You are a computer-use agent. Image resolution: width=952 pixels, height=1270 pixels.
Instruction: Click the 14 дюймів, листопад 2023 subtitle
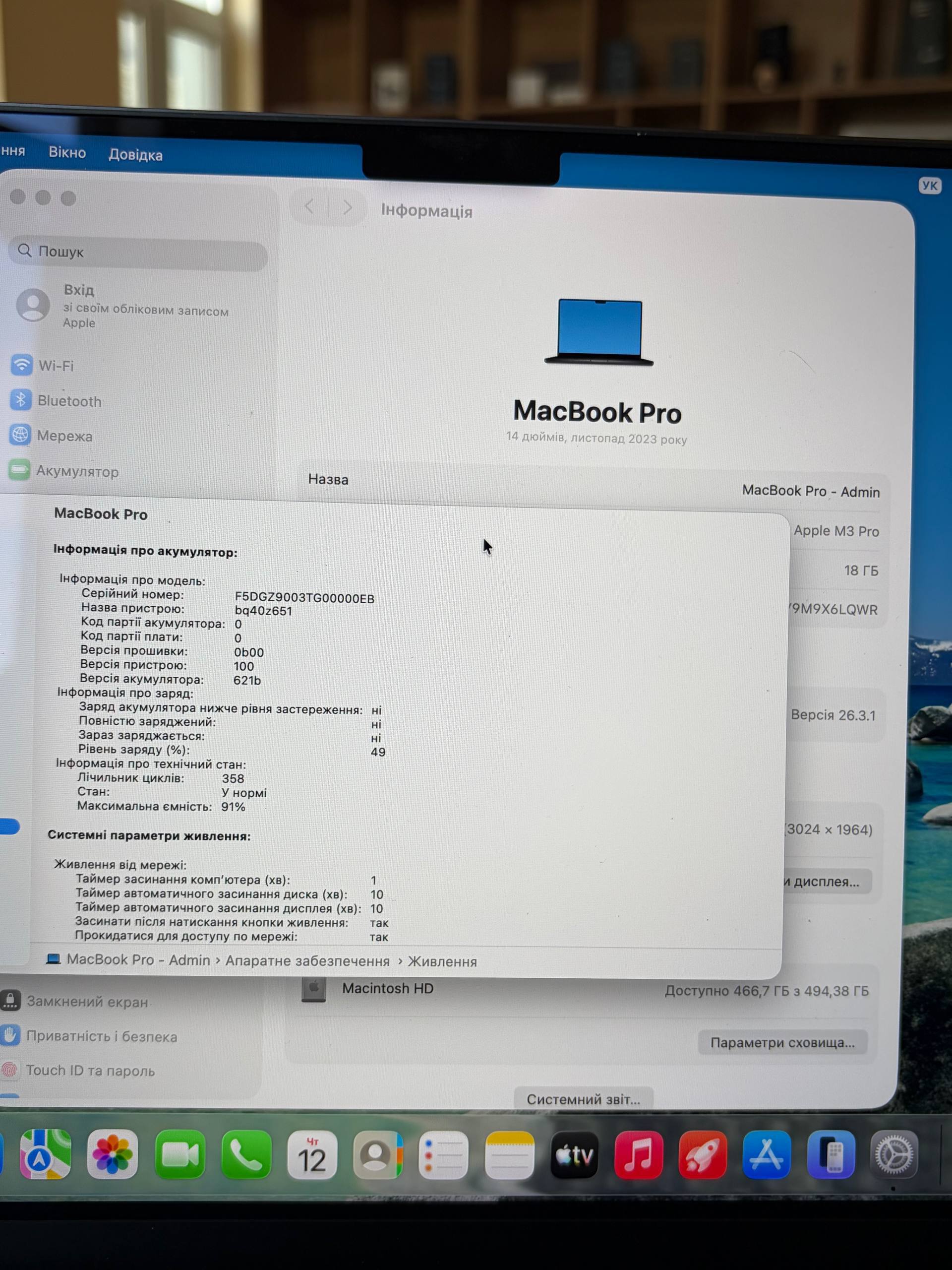(596, 438)
